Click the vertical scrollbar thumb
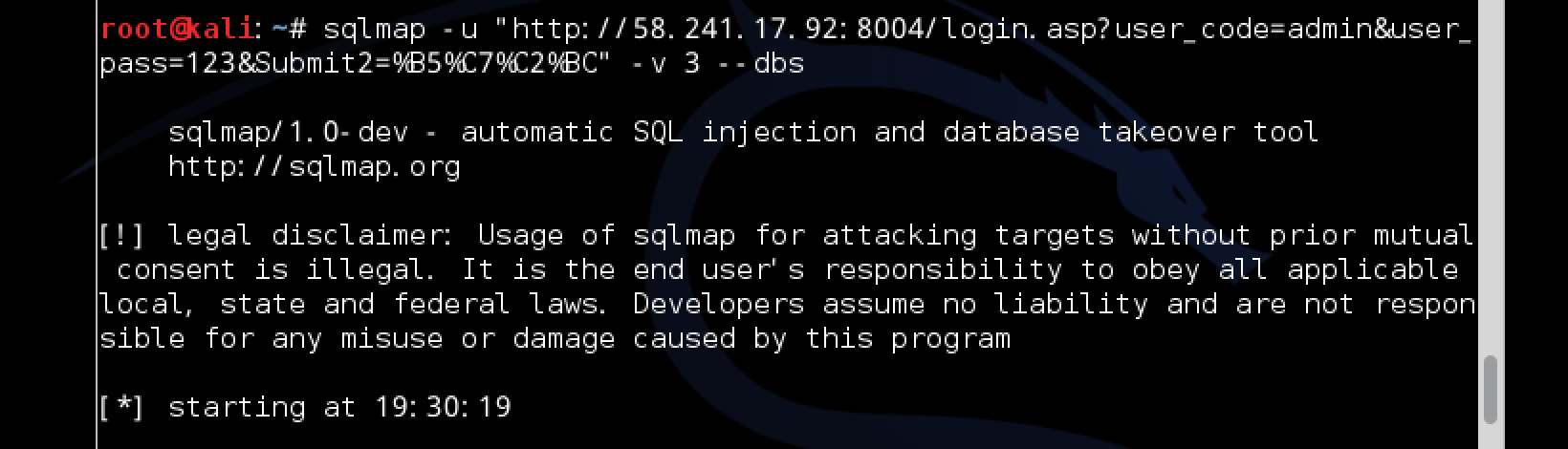Viewport: 1568px width, 449px height. tap(1491, 389)
